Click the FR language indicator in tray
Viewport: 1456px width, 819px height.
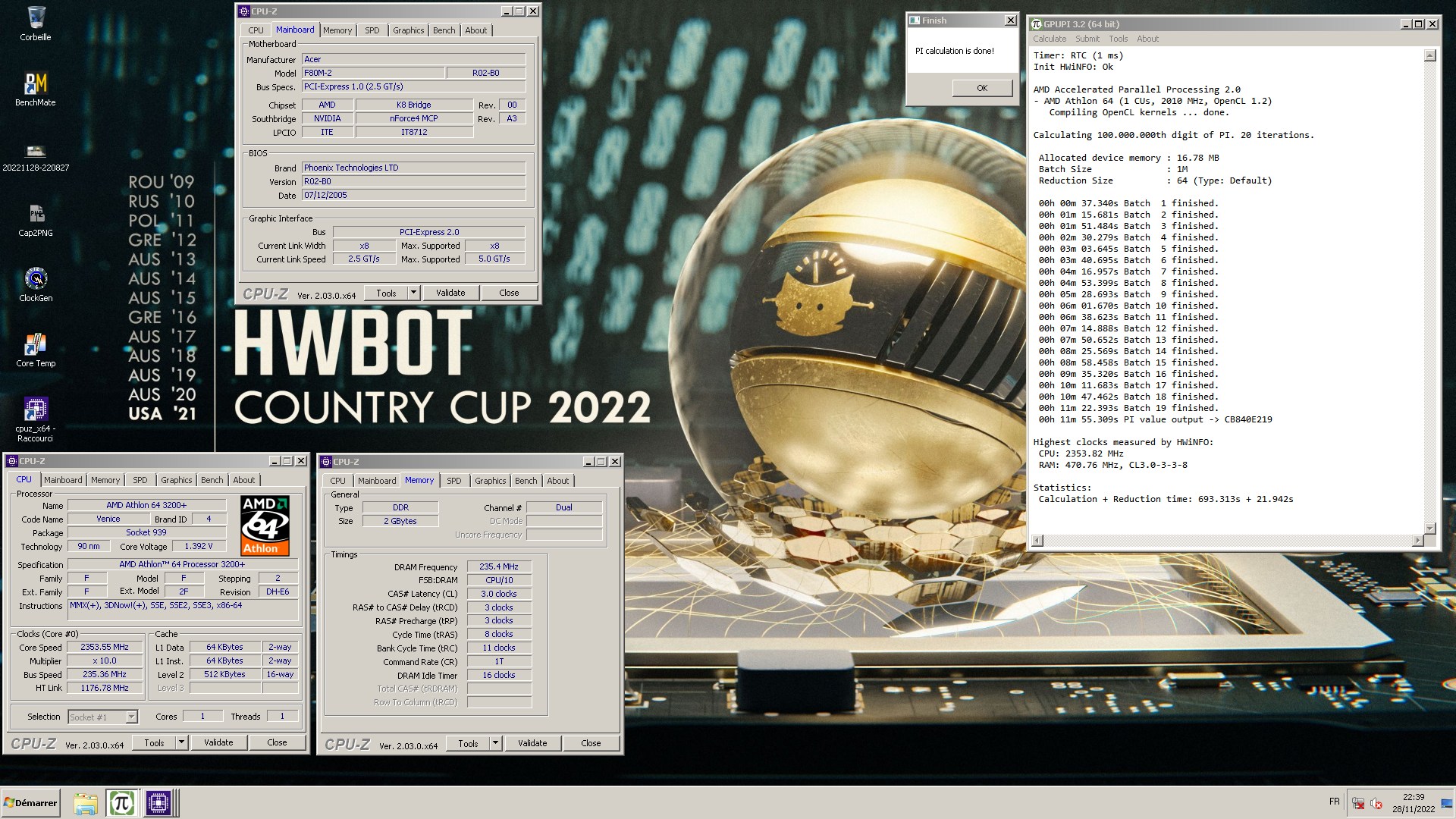tap(1334, 802)
